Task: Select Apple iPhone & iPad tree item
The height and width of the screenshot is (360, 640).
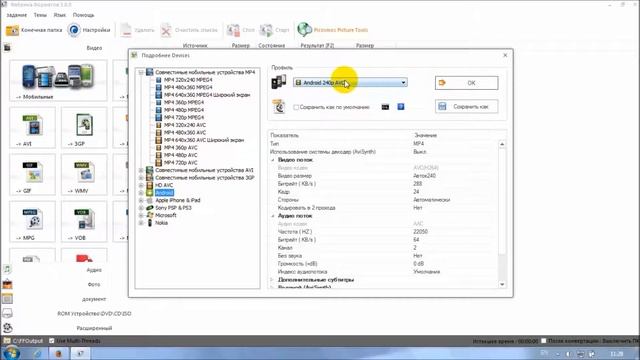Action: tap(178, 200)
